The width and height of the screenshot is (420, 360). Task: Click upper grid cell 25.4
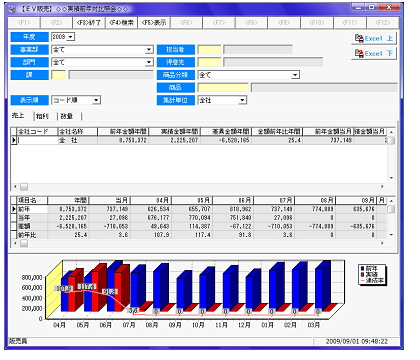tap(277, 140)
